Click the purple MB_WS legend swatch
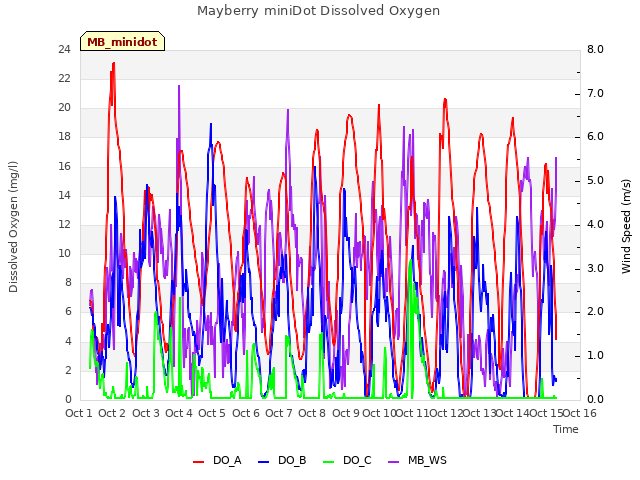The image size is (640, 480). pos(393,462)
